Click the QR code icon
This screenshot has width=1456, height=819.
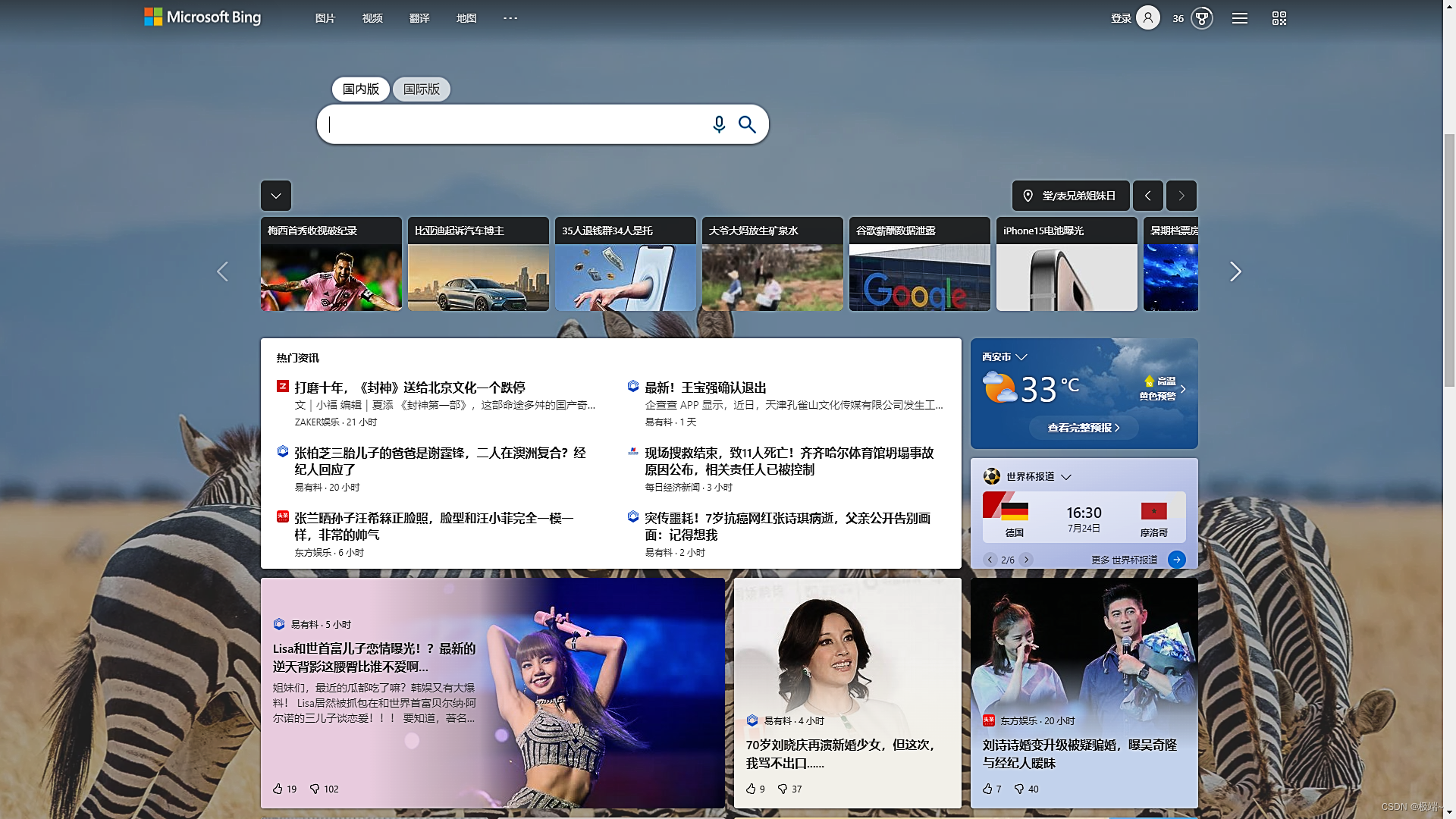[x=1279, y=18]
